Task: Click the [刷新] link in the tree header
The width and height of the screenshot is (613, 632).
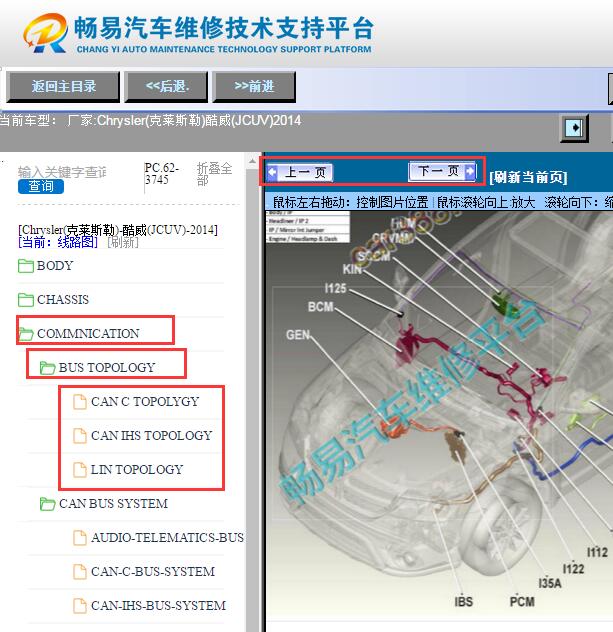Action: [123, 242]
